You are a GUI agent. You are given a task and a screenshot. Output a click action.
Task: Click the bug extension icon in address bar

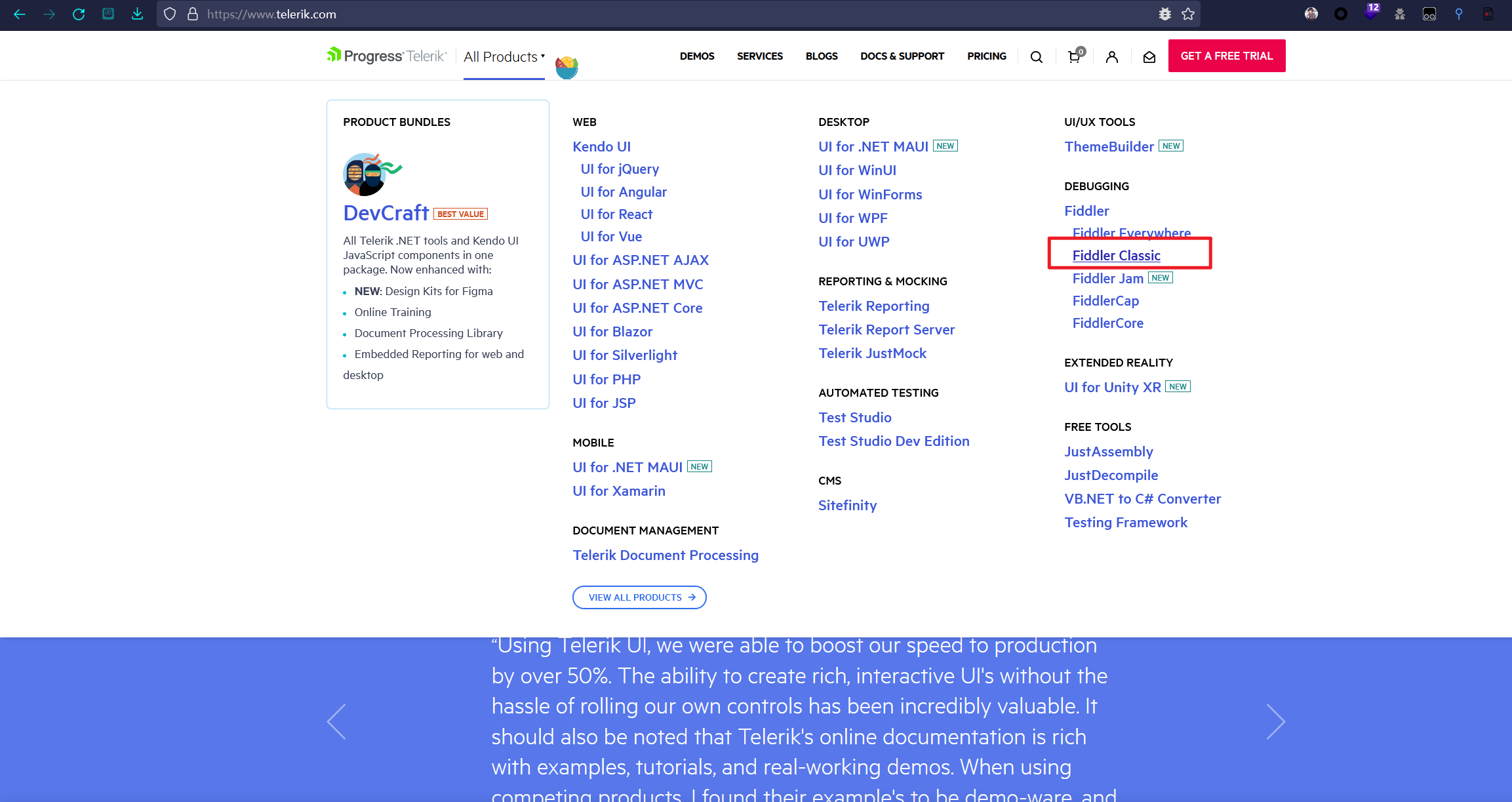(x=1165, y=14)
